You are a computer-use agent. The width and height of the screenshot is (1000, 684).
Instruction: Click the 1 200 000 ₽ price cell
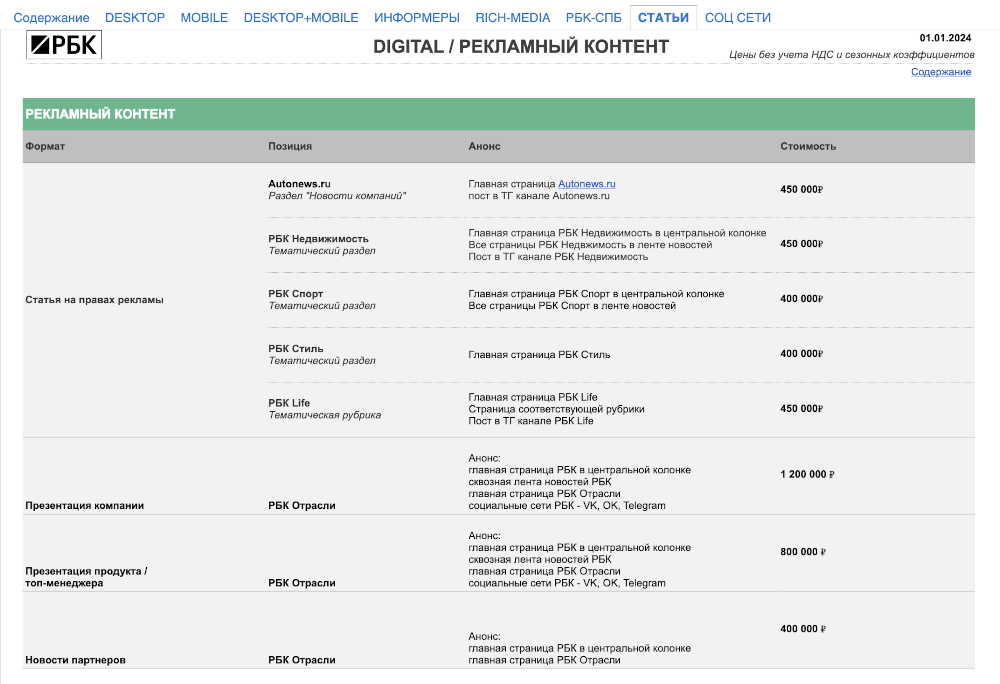click(x=806, y=474)
